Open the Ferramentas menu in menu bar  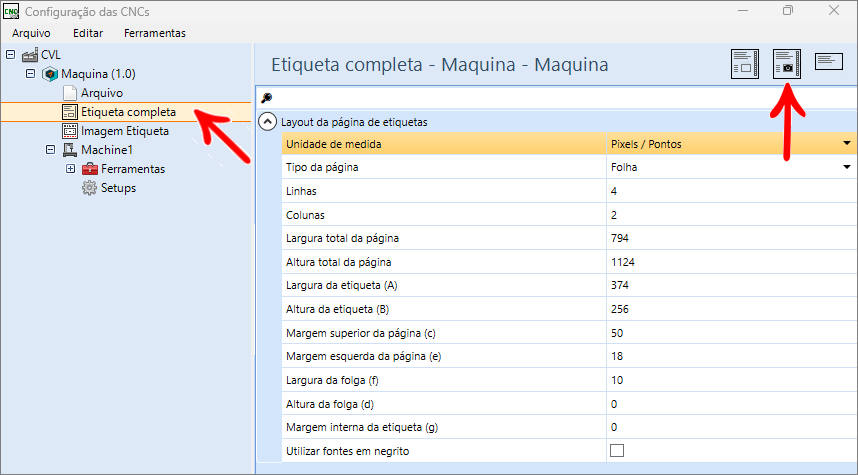pos(155,33)
